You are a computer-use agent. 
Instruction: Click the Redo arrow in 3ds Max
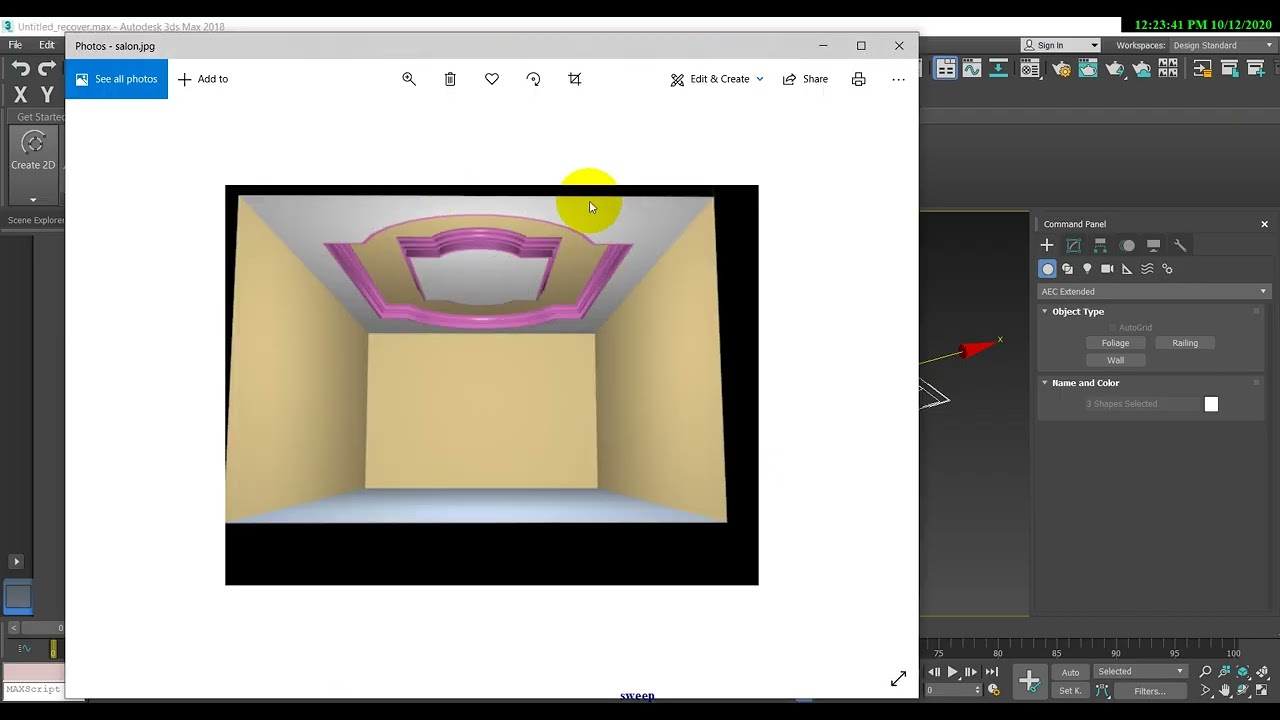pyautogui.click(x=47, y=68)
